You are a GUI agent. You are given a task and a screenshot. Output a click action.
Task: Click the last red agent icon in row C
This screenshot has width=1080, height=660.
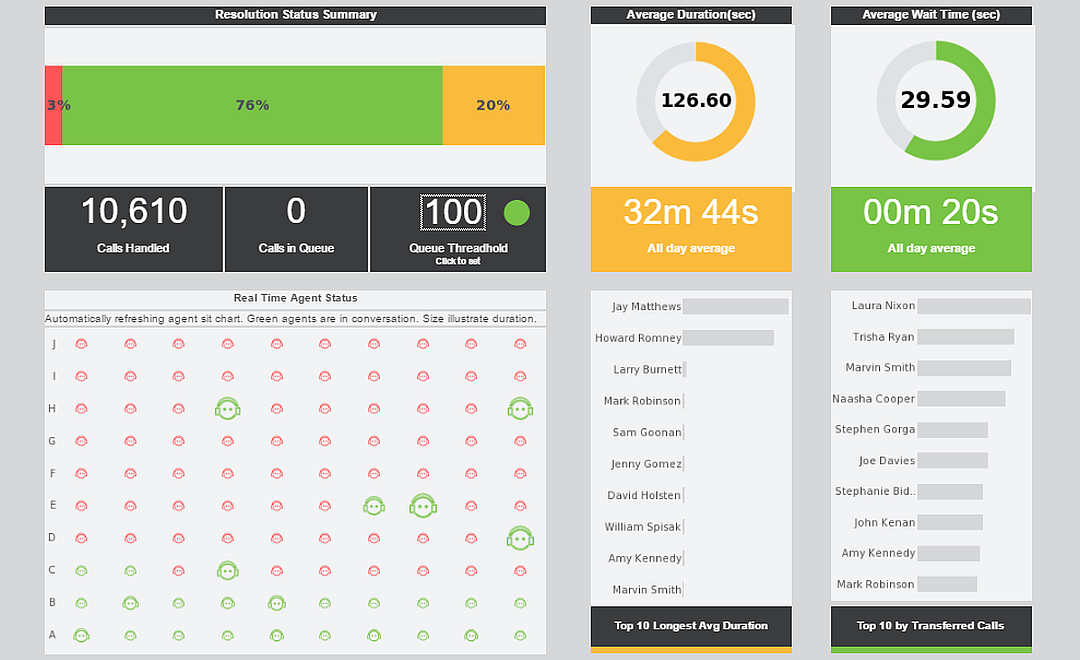tap(520, 570)
